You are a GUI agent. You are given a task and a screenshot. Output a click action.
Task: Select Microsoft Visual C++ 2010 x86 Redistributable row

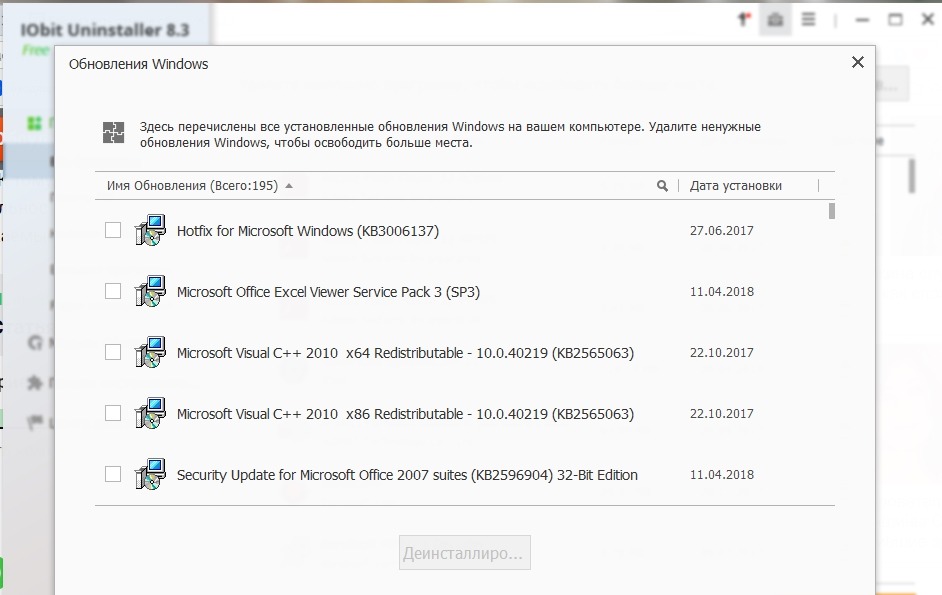[x=464, y=413]
